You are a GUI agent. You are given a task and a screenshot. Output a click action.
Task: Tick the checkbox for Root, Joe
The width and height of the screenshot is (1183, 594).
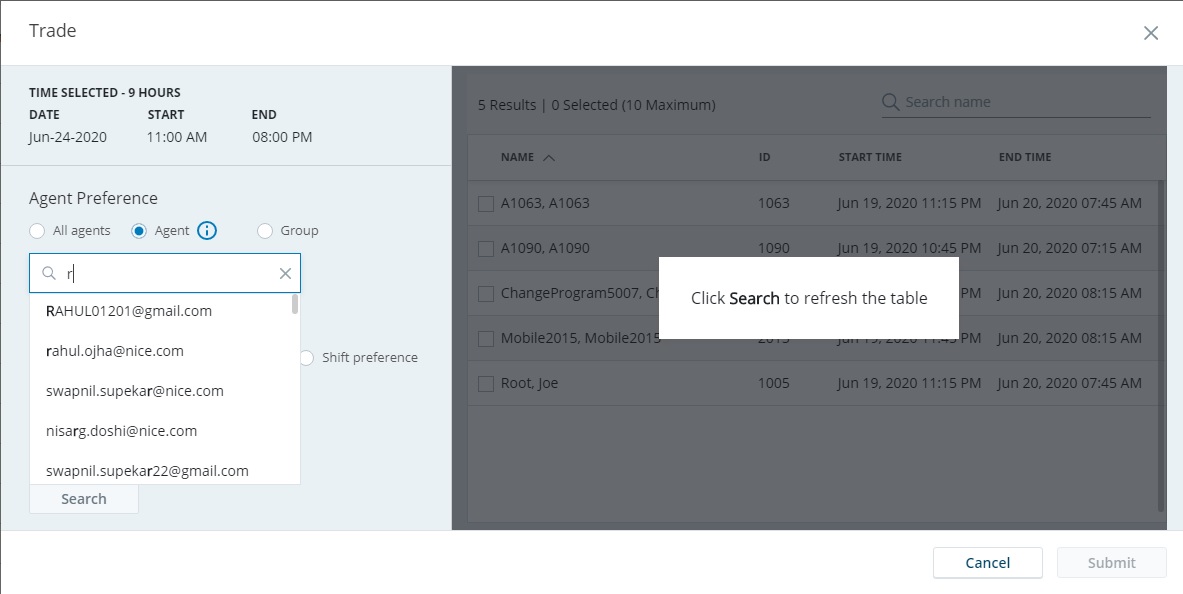point(486,383)
